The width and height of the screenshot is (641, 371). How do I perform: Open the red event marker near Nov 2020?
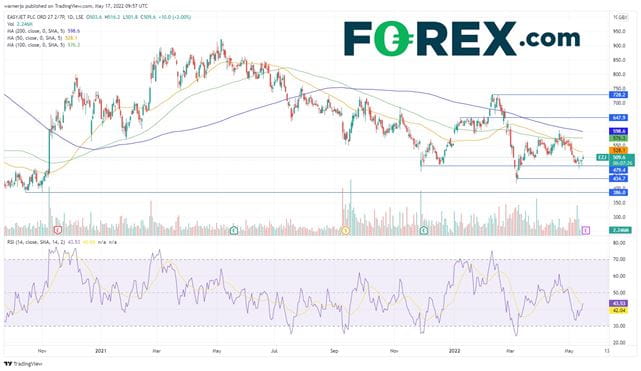(58, 230)
